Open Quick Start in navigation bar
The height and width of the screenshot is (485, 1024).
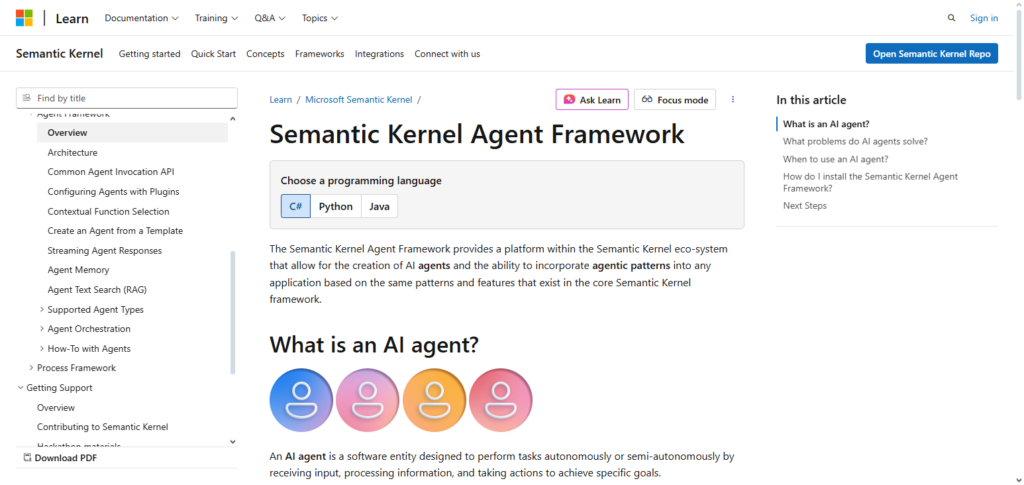214,54
